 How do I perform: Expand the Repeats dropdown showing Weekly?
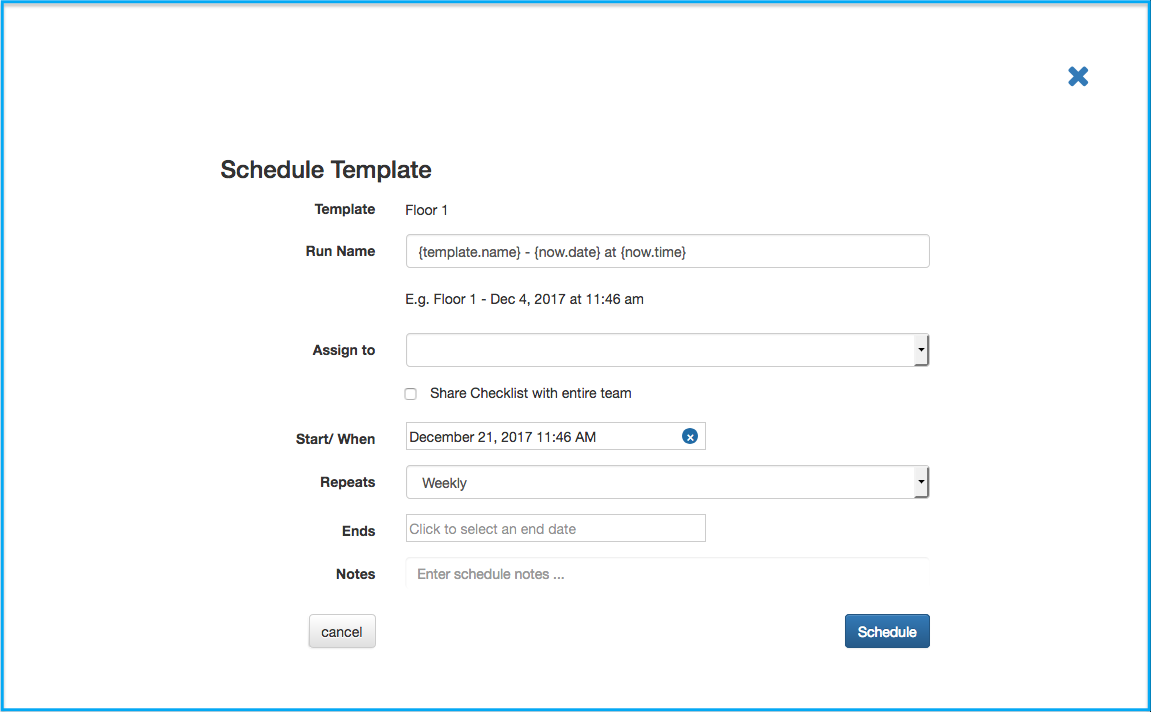[667, 482]
